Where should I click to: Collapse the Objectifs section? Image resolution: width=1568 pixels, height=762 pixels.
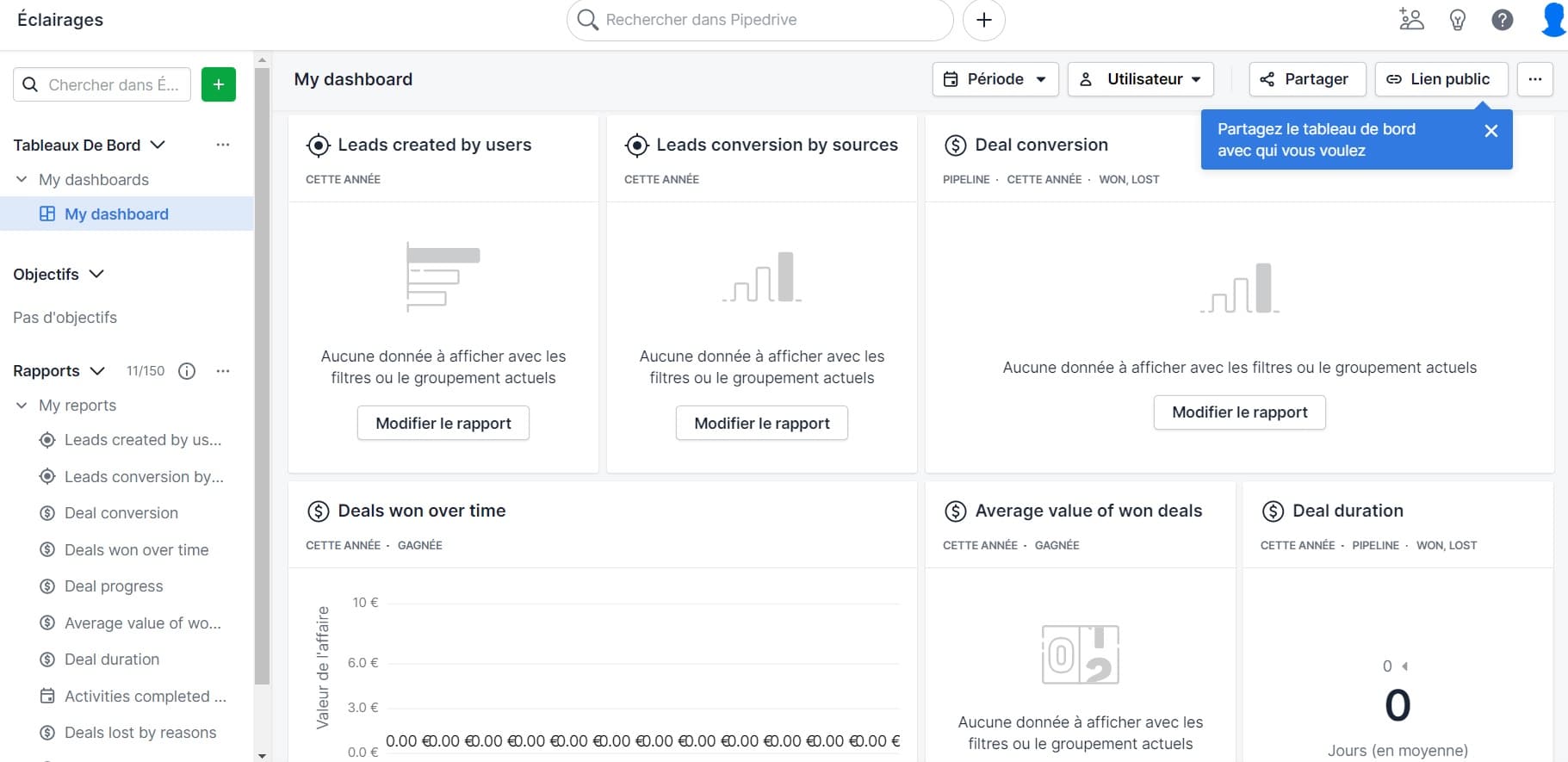click(96, 275)
